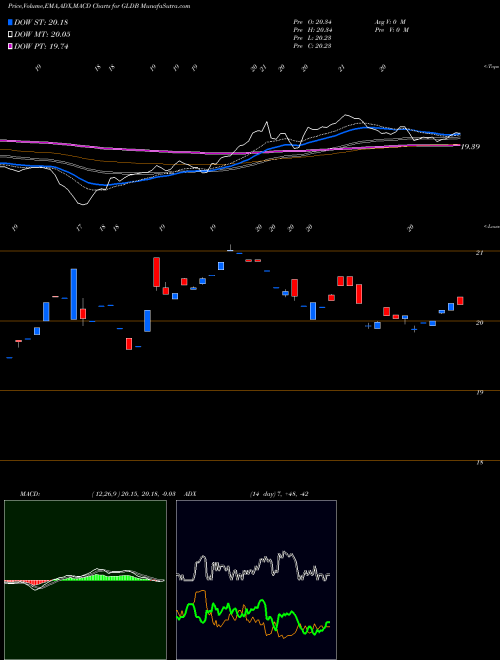Click the 'Pre V: 0 M' value
500x660 pixels.
point(391,30)
